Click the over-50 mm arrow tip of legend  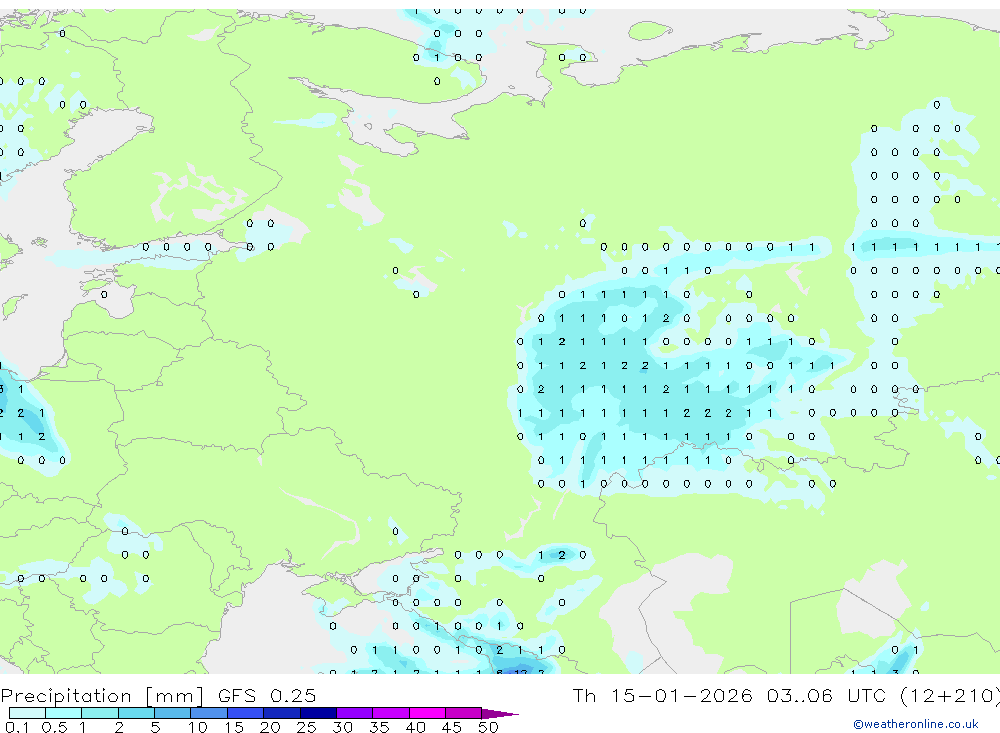pos(500,714)
